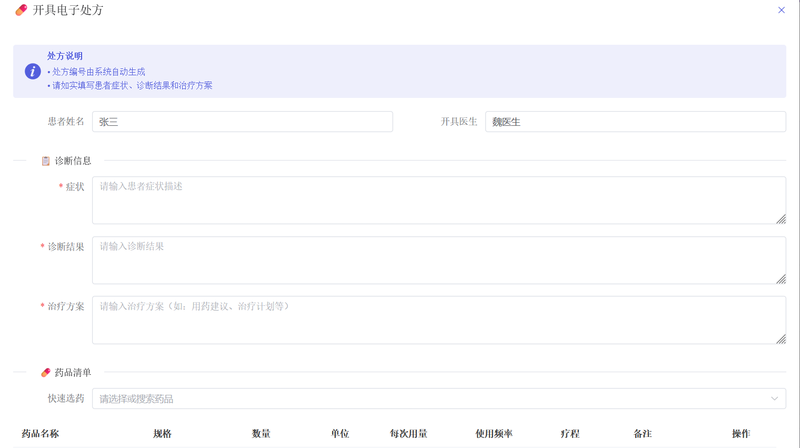800x448 pixels.
Task: Click the 药品清单 section title
Action: pyautogui.click(x=73, y=372)
